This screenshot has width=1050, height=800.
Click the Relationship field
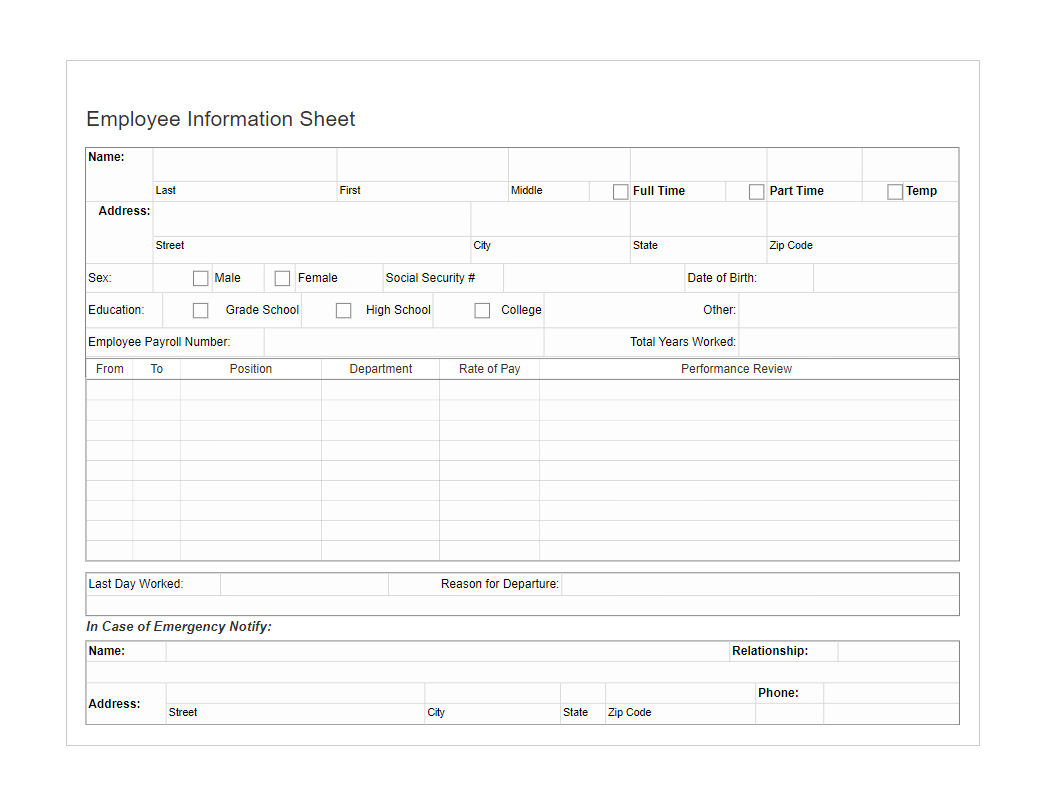point(898,651)
